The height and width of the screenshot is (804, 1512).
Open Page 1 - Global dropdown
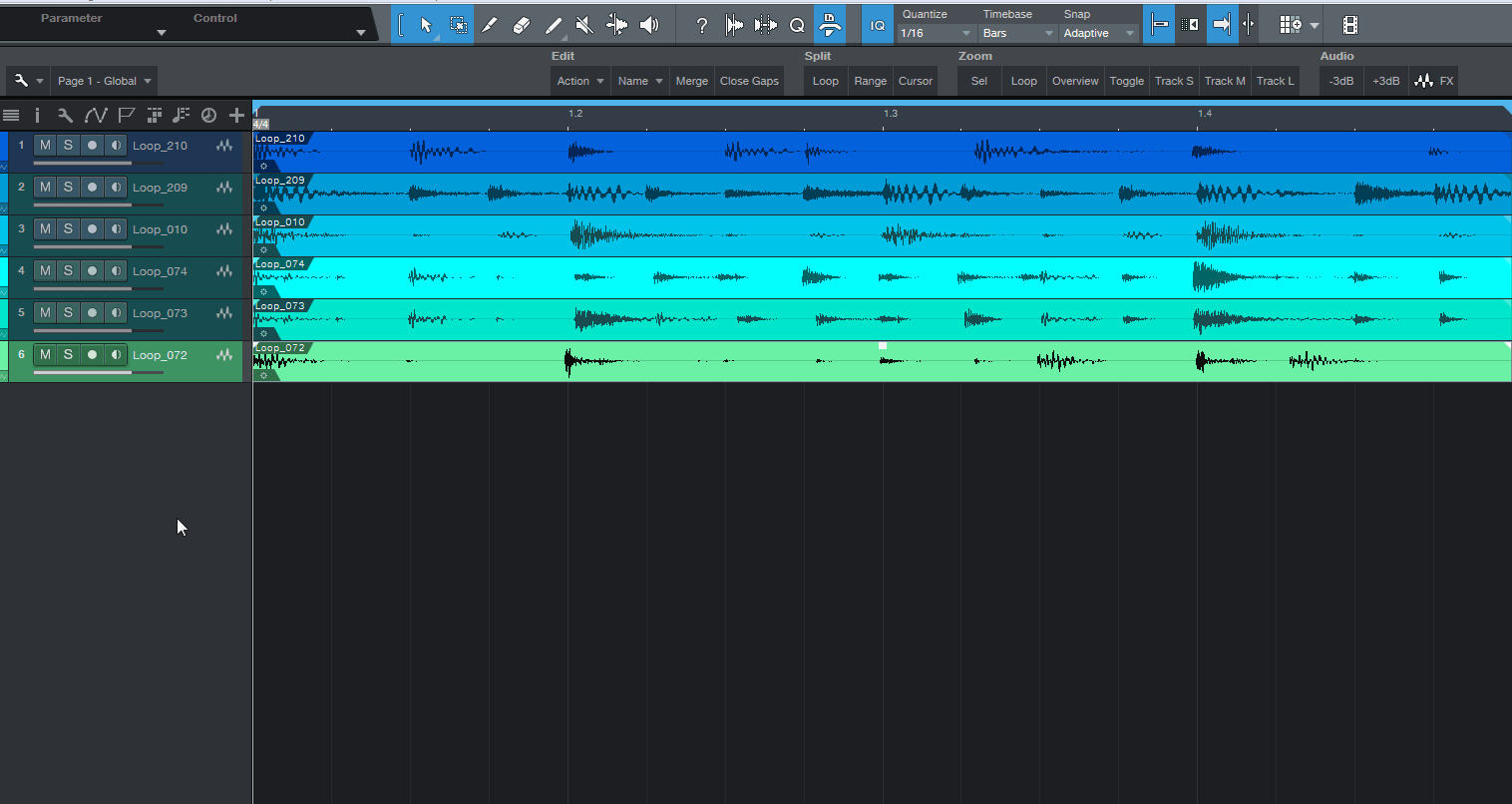[104, 81]
